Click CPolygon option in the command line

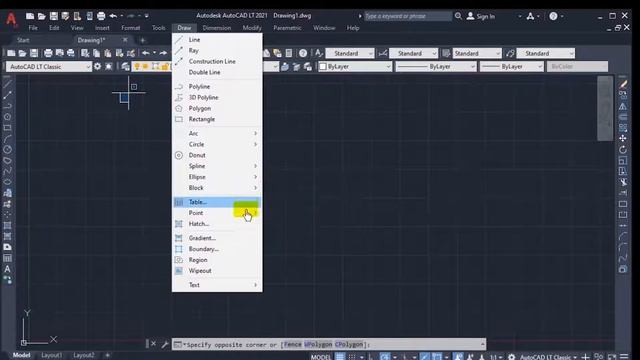pyautogui.click(x=349, y=344)
